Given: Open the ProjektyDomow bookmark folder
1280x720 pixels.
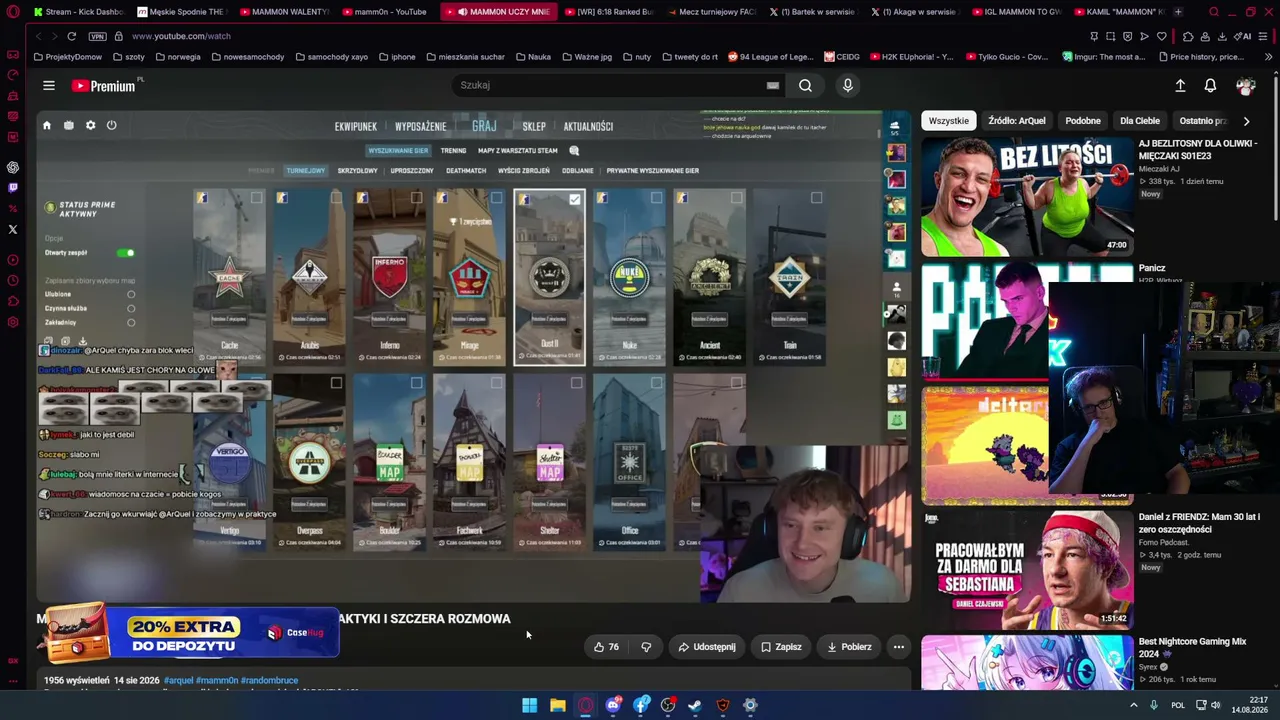Looking at the screenshot, I should [68, 57].
